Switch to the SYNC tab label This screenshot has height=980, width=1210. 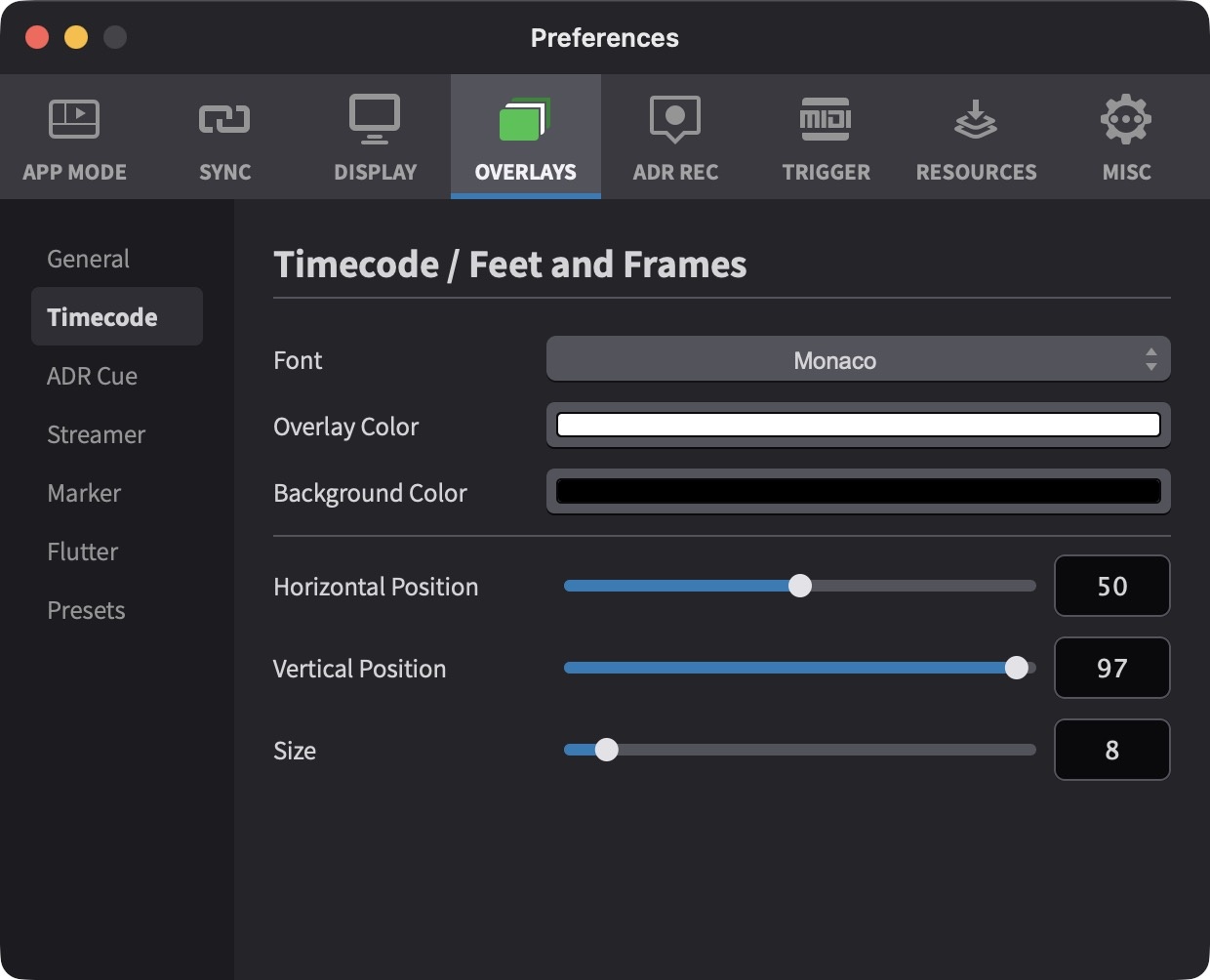pyautogui.click(x=224, y=172)
